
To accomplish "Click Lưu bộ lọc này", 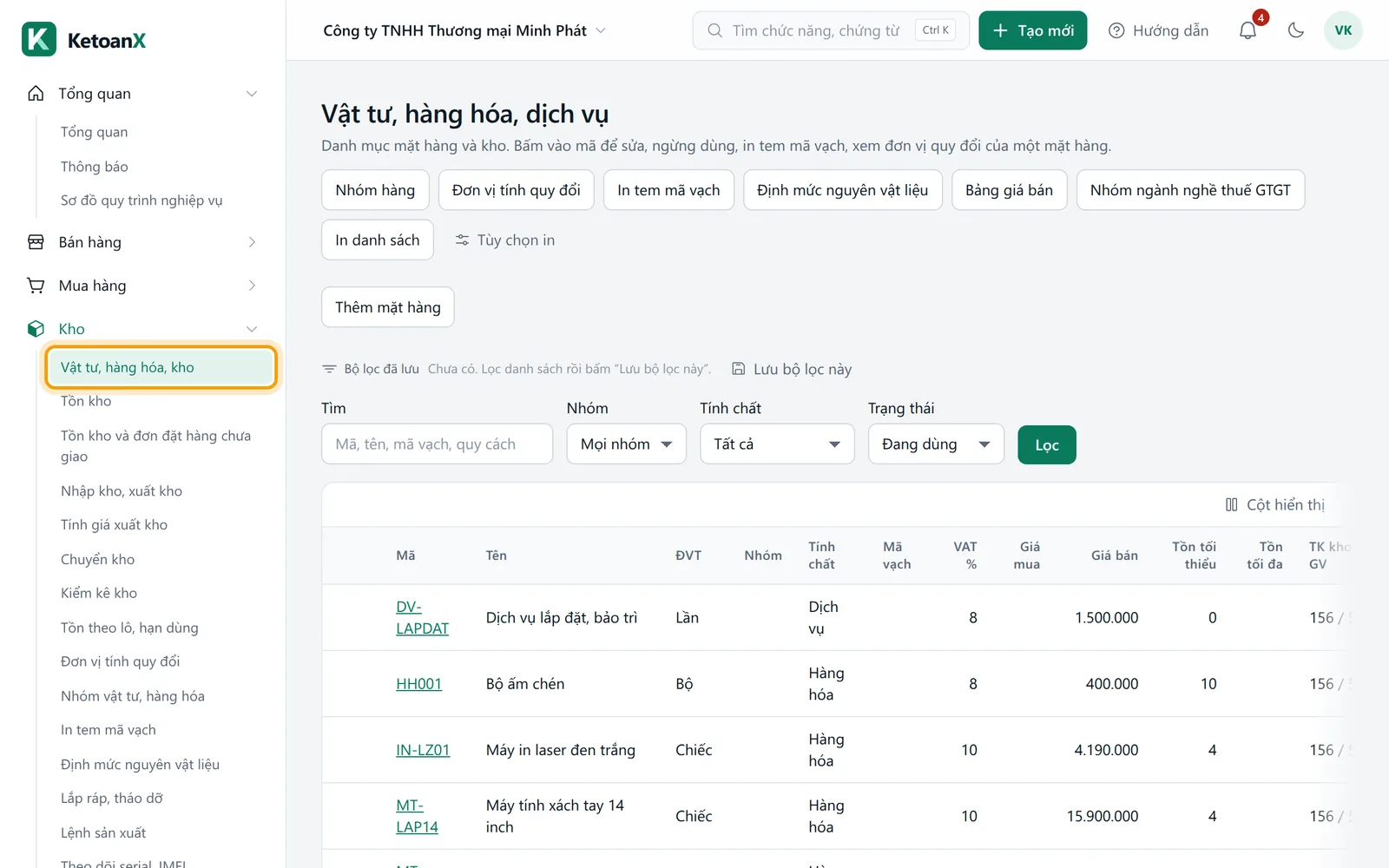I will pos(792,369).
